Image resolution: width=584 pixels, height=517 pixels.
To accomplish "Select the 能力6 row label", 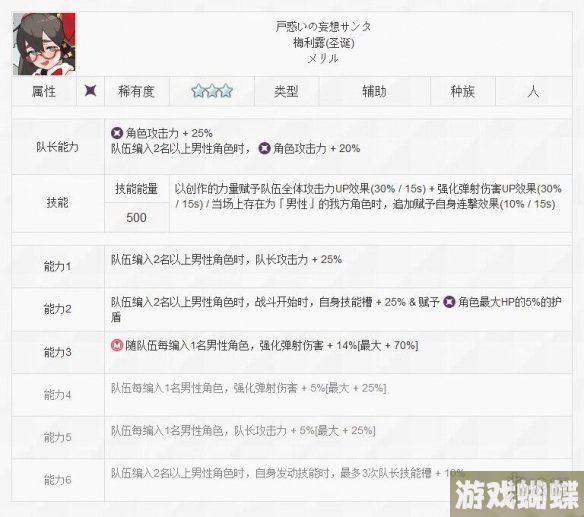I will (x=58, y=480).
